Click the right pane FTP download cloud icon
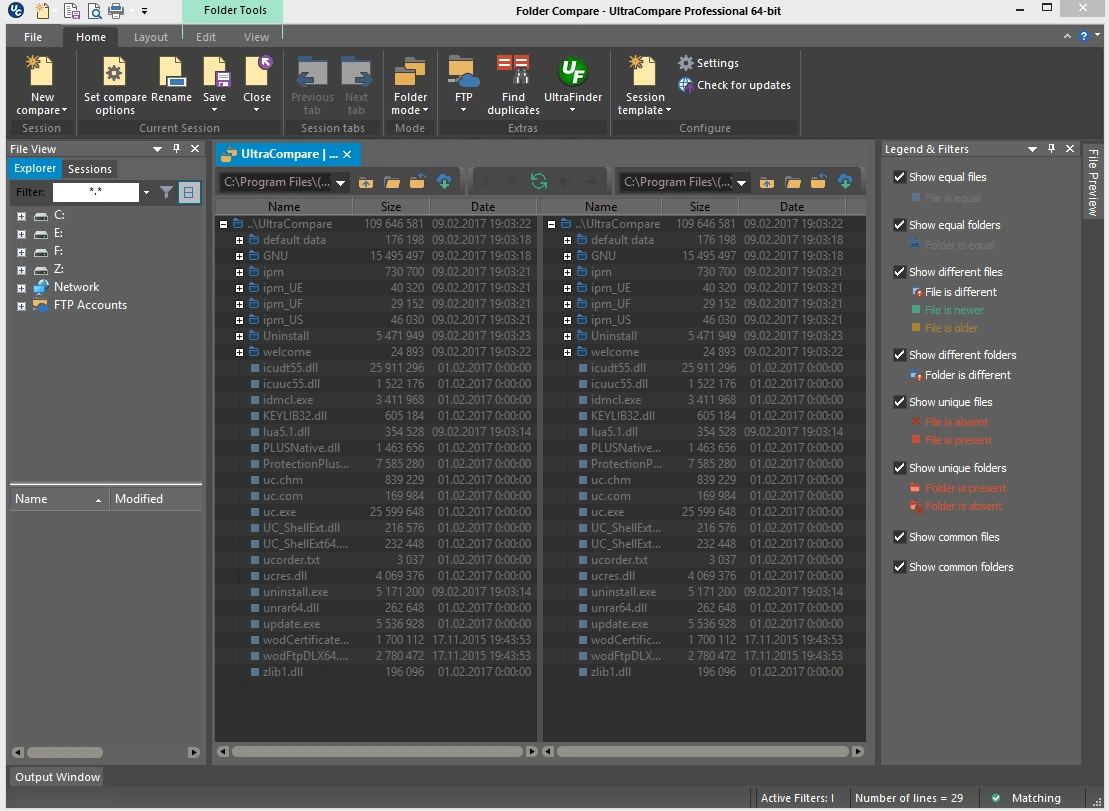Viewport: 1109px width, 811px height. (x=845, y=182)
